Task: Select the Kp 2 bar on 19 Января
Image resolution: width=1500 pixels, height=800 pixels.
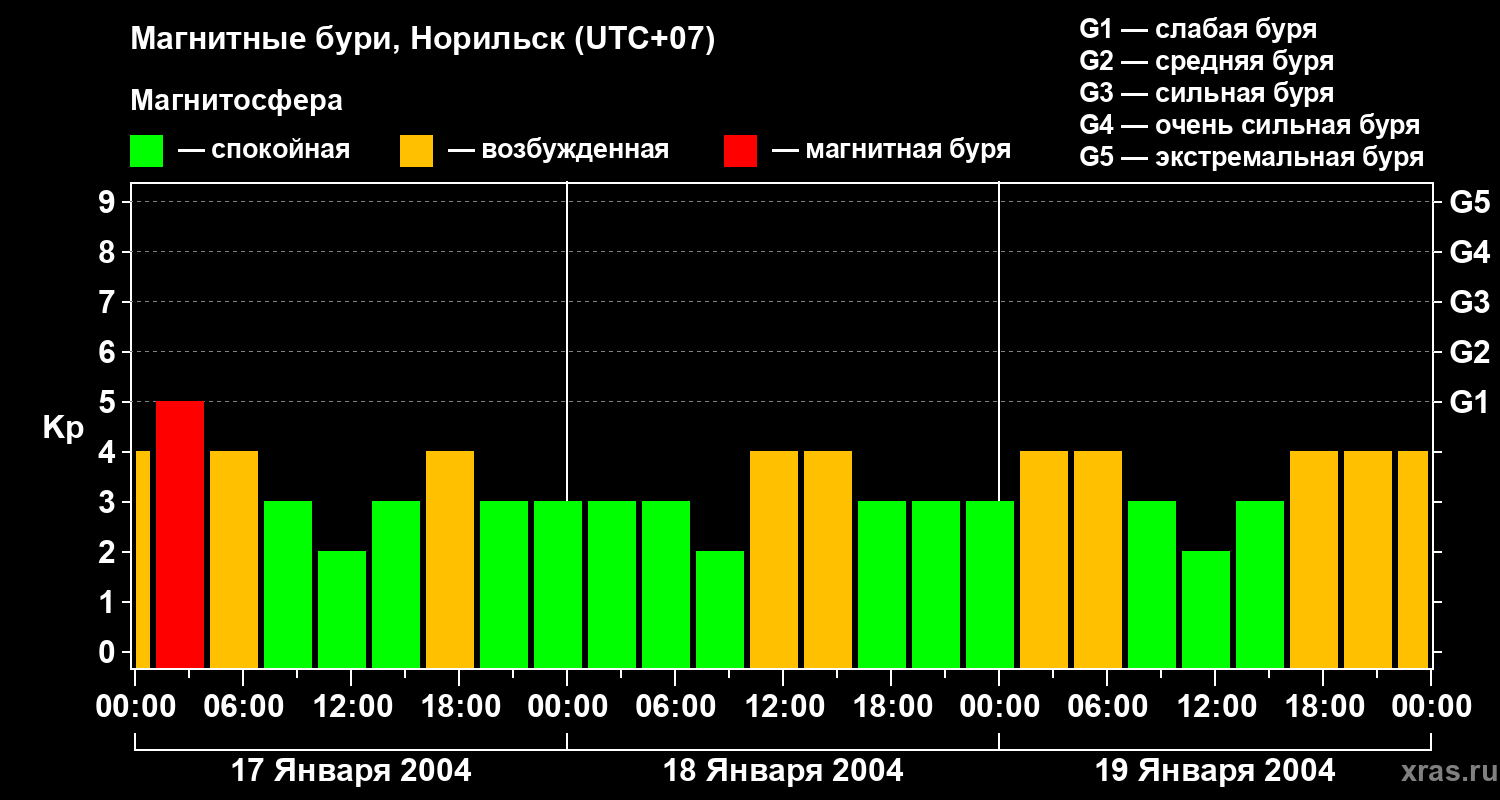Action: [x=1206, y=609]
